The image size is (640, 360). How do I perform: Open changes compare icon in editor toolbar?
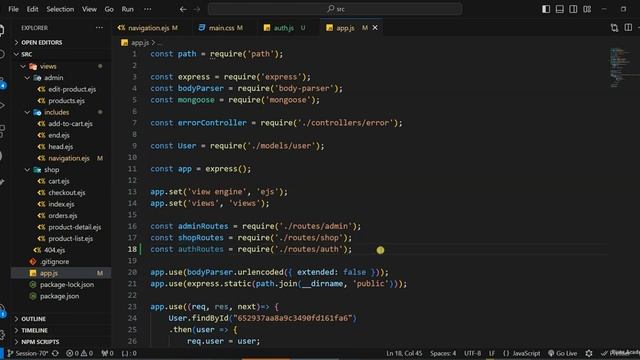(x=614, y=28)
